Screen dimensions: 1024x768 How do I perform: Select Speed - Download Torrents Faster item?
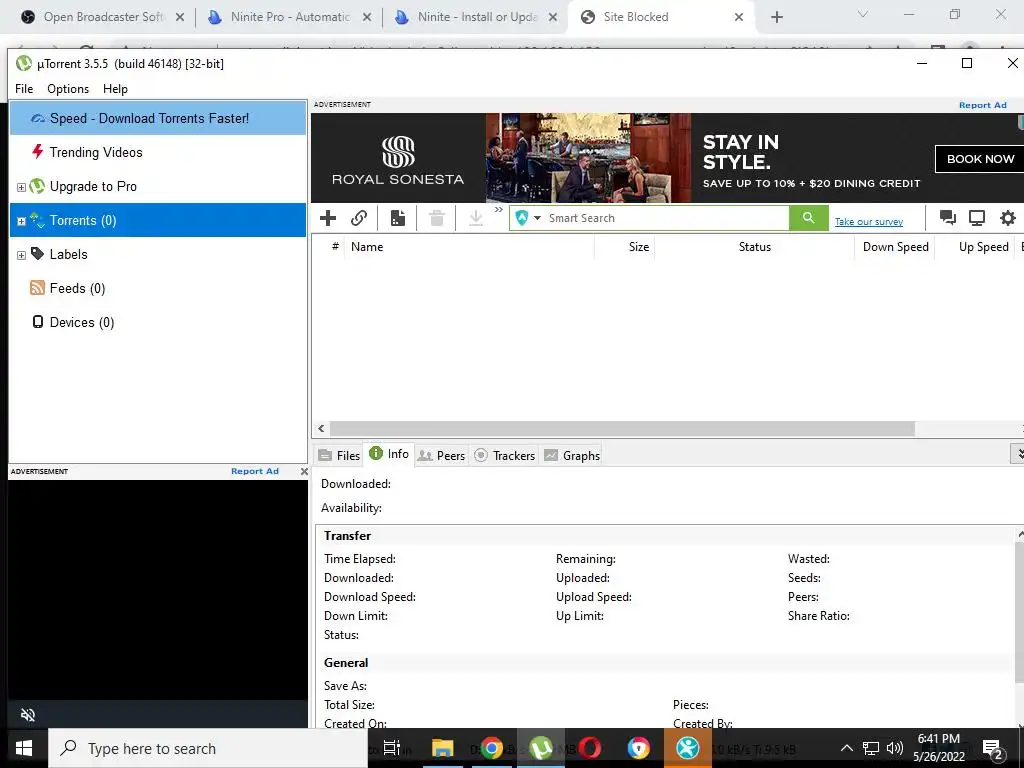pos(158,118)
